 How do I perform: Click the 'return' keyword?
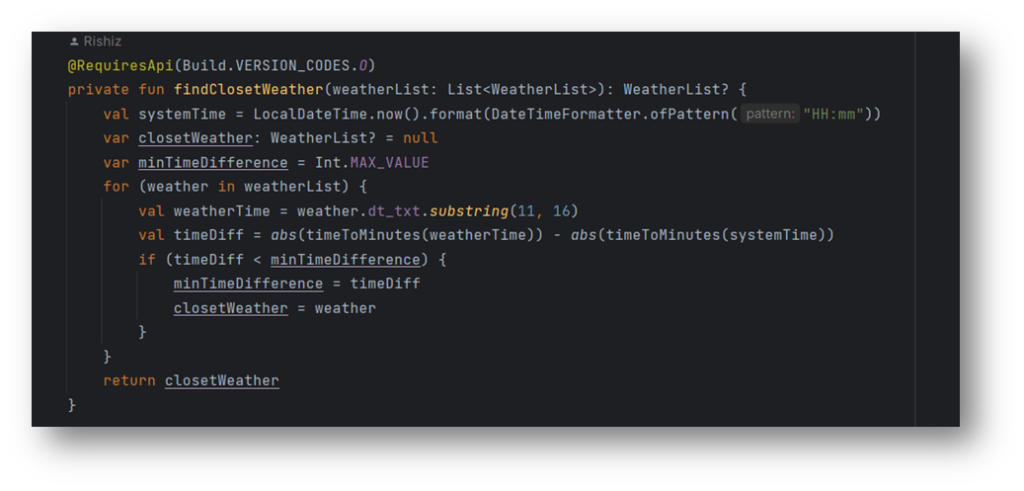tap(129, 380)
